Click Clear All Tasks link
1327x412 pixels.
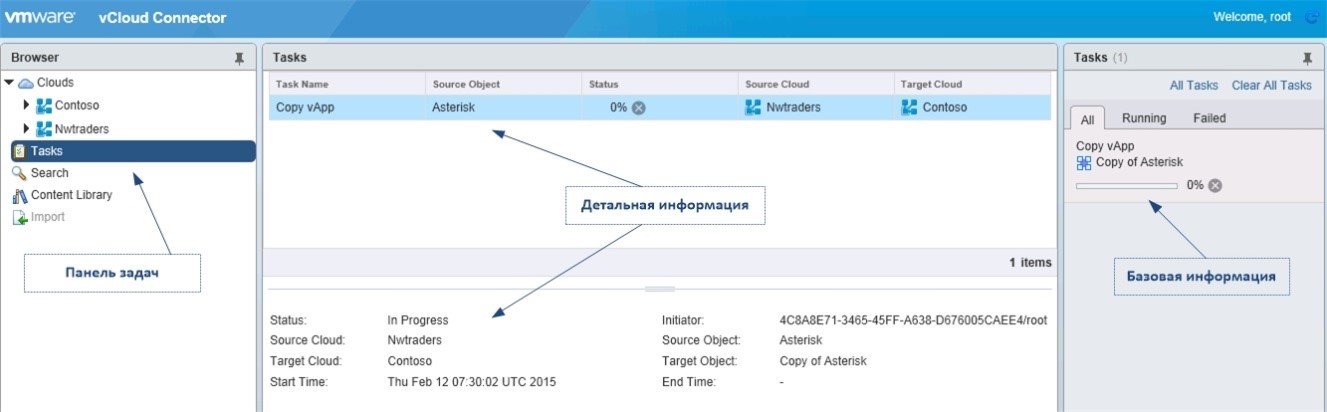pyautogui.click(x=1272, y=86)
